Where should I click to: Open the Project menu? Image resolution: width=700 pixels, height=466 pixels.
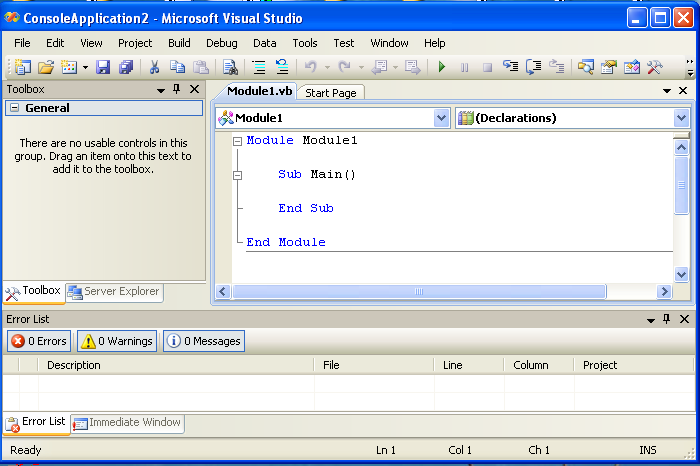pyautogui.click(x=135, y=43)
